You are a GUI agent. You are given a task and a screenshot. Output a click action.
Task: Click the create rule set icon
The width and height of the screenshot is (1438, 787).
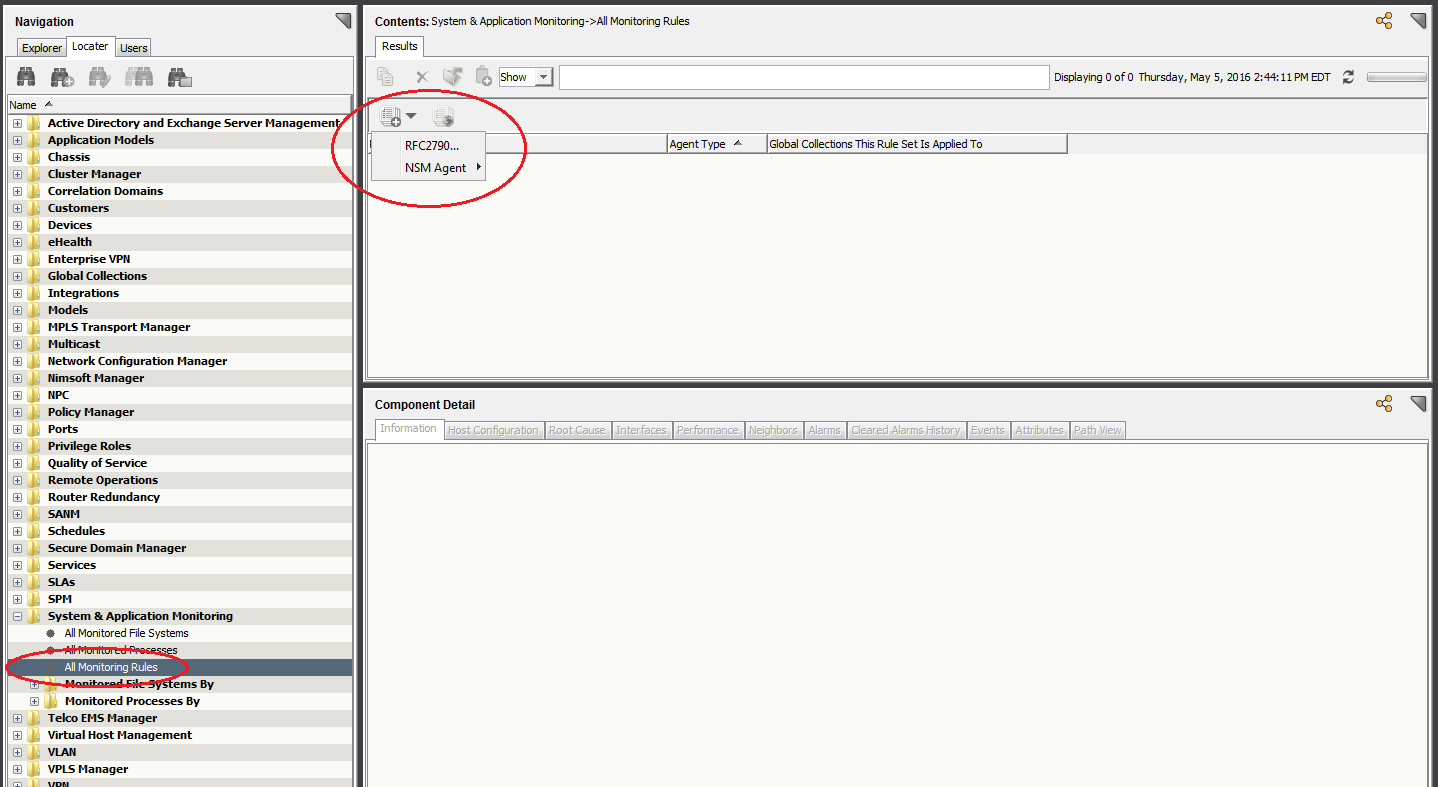(390, 117)
